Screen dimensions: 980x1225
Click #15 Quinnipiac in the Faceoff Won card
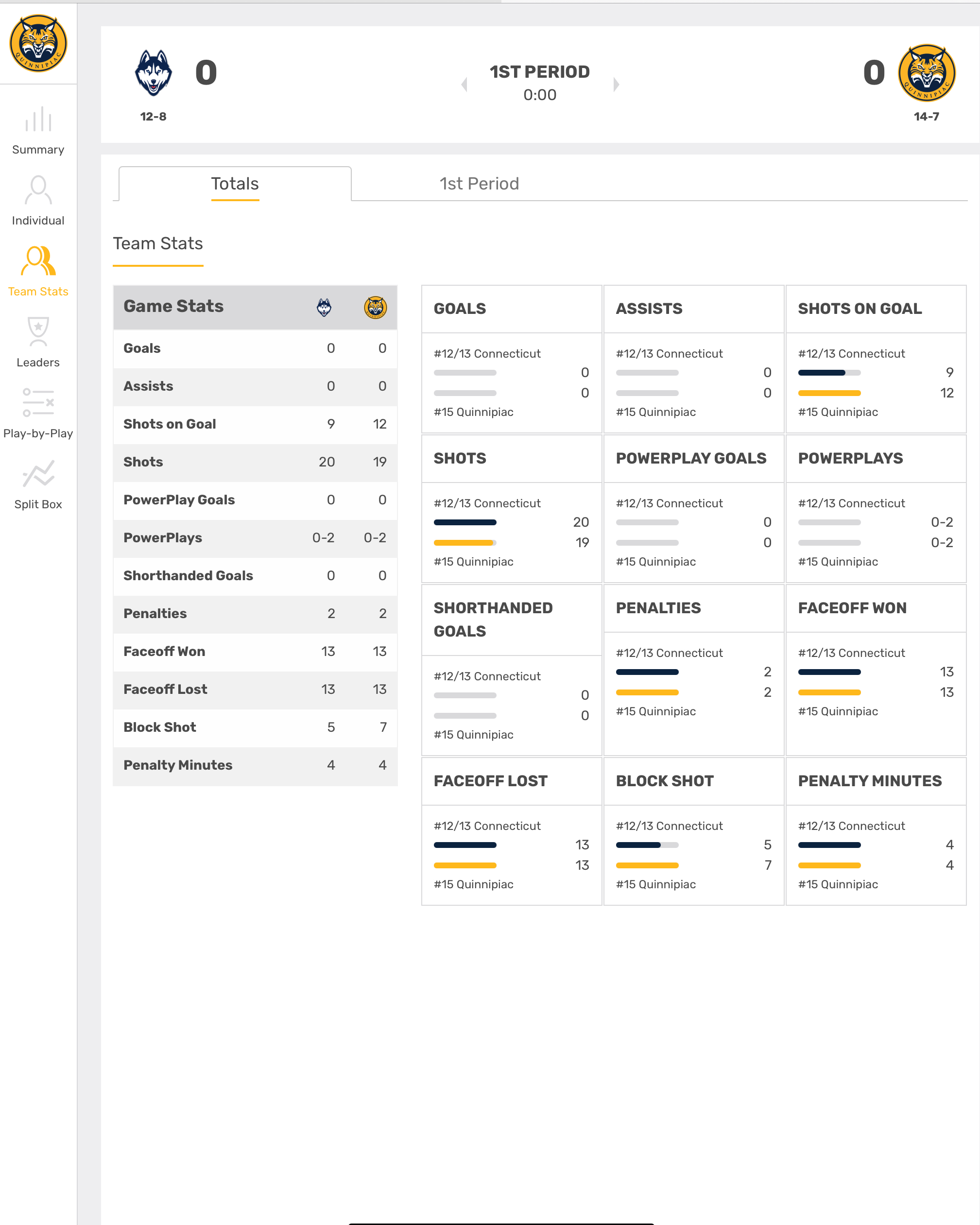pos(838,711)
